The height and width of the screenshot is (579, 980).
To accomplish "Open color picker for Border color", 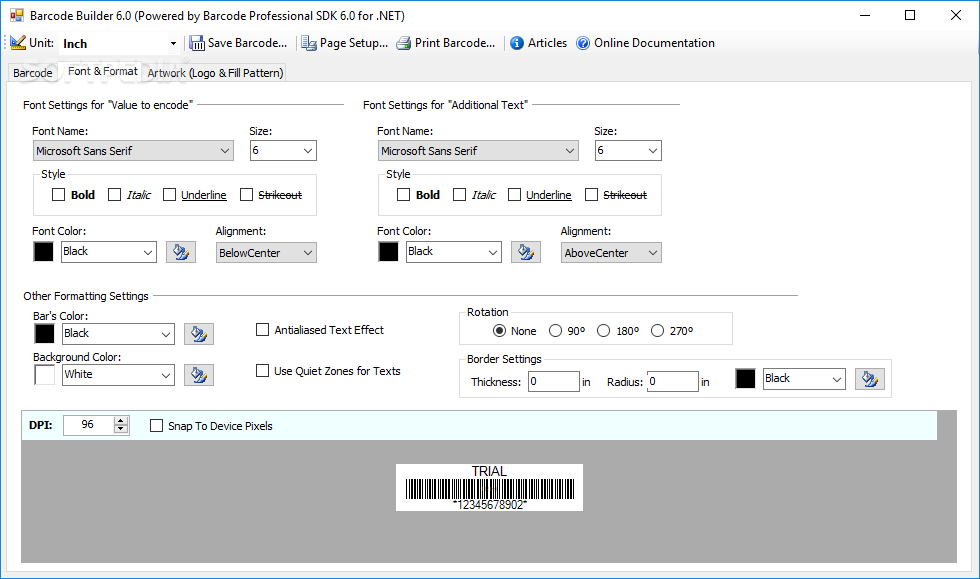I will click(869, 379).
